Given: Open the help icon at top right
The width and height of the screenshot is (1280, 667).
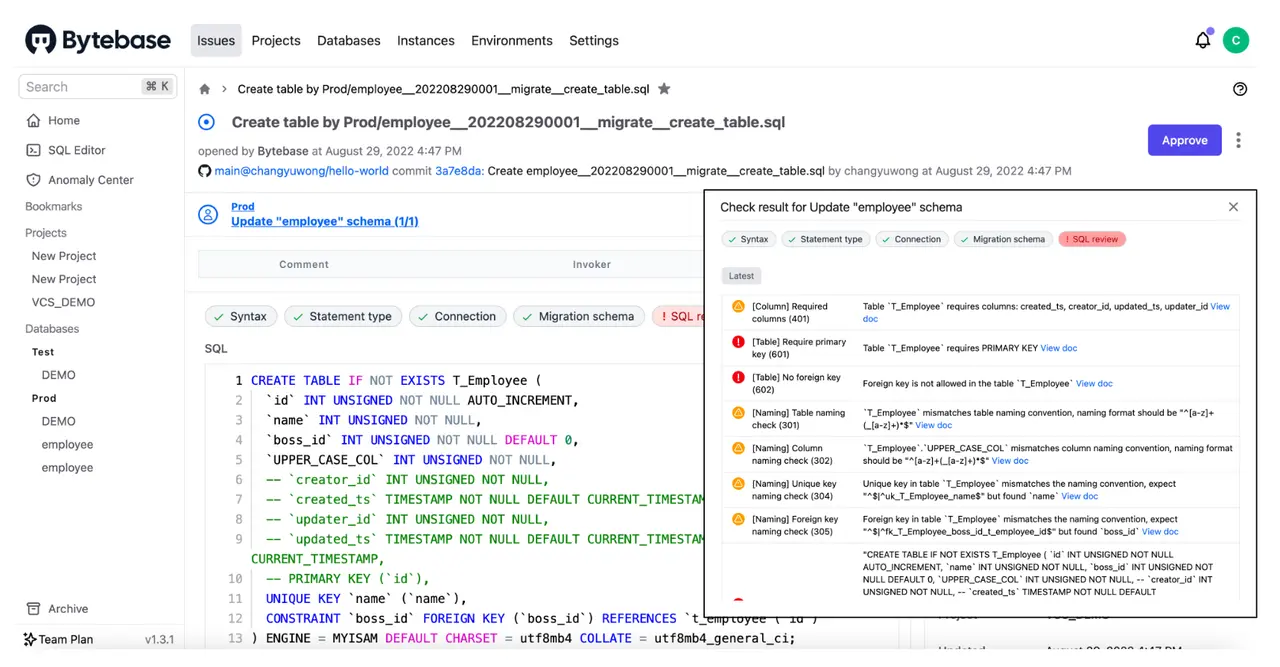Looking at the screenshot, I should (x=1240, y=89).
